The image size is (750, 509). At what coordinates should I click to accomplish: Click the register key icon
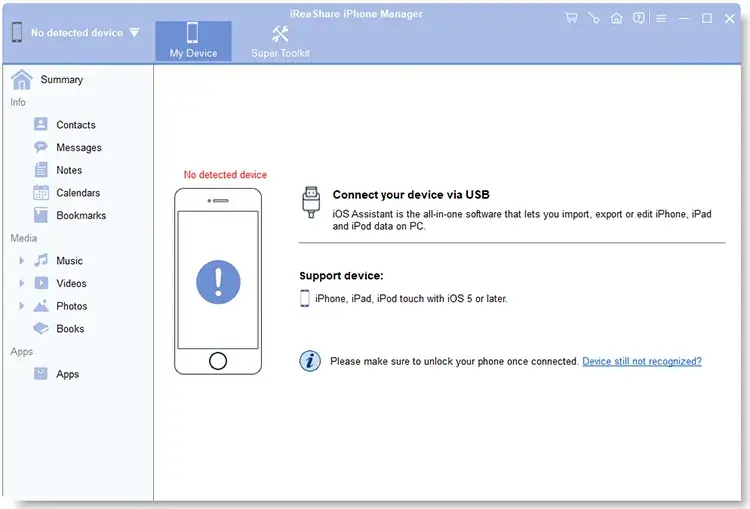594,18
